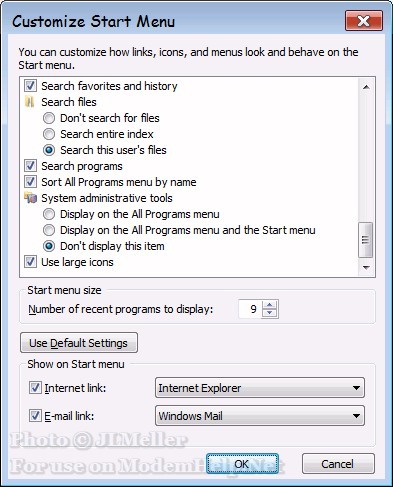Screen dimensions: 393x487
Task: Uncheck Search favorites and history
Action: coord(30,86)
